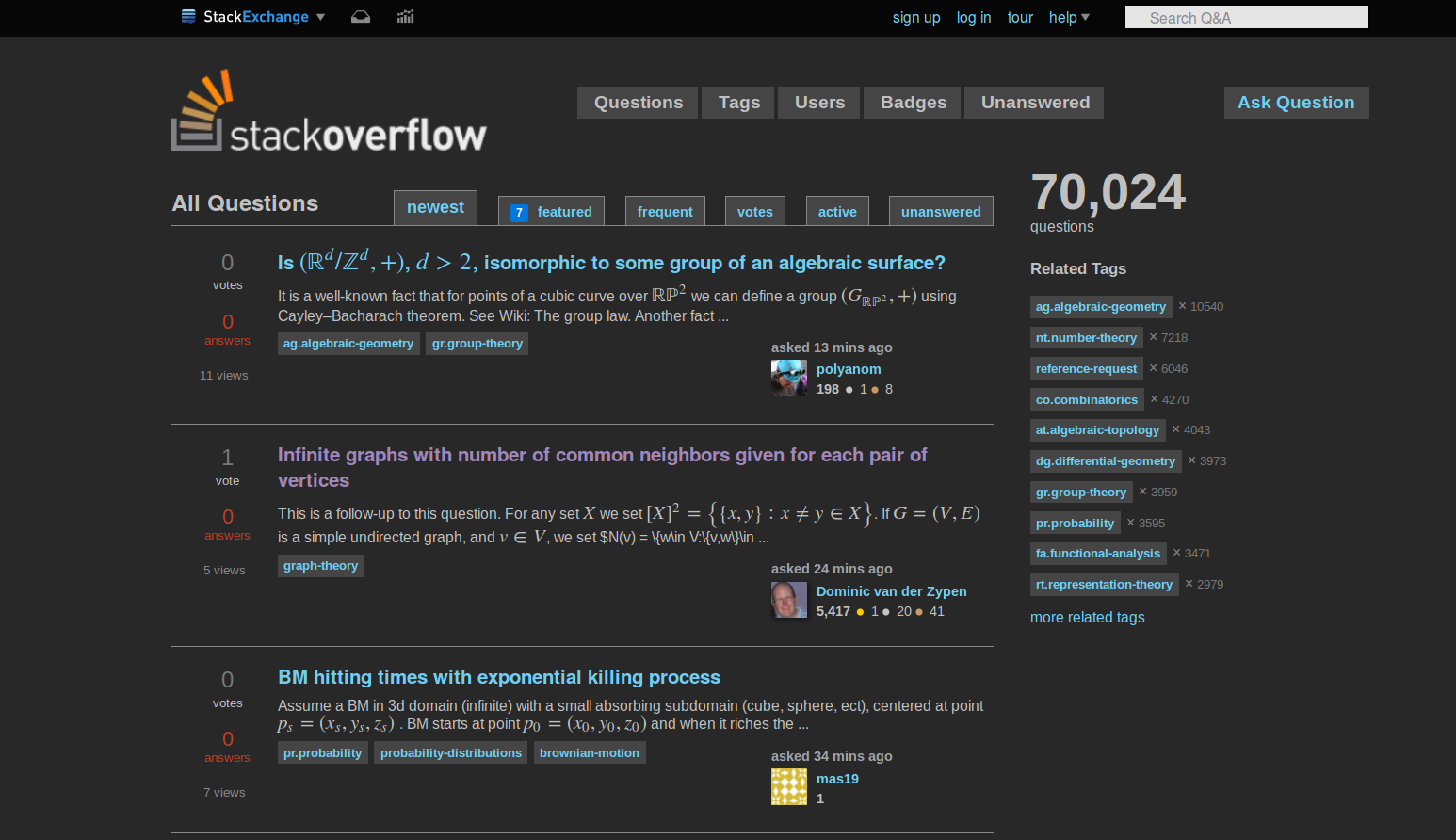Dismiss the pr.probability tag from Related Tags
1456x840 pixels.
[1129, 523]
